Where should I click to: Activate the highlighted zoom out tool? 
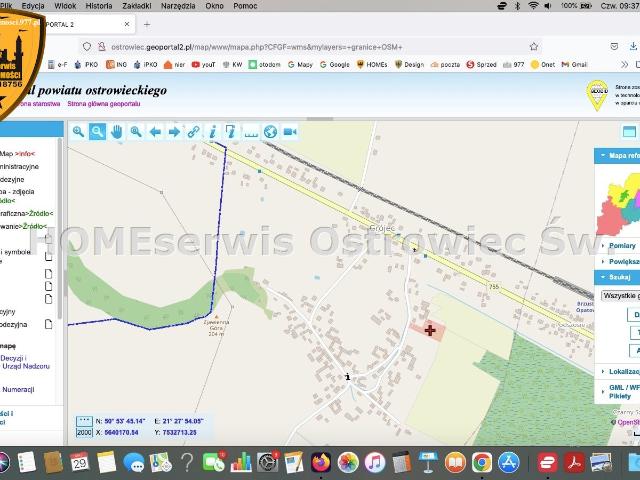click(x=97, y=131)
